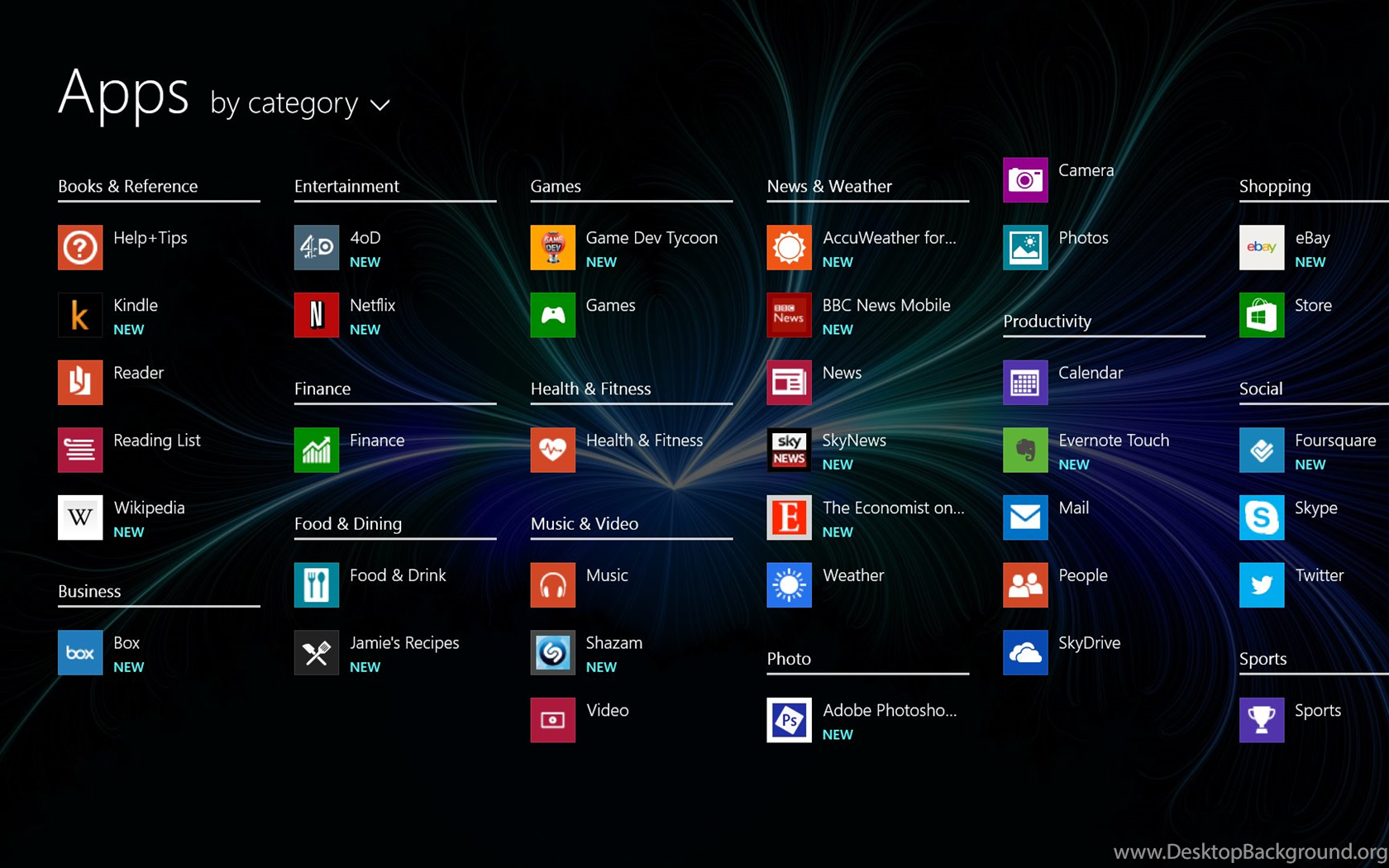Open the Twitter bird icon
This screenshot has width=1389, height=868.
1263,584
